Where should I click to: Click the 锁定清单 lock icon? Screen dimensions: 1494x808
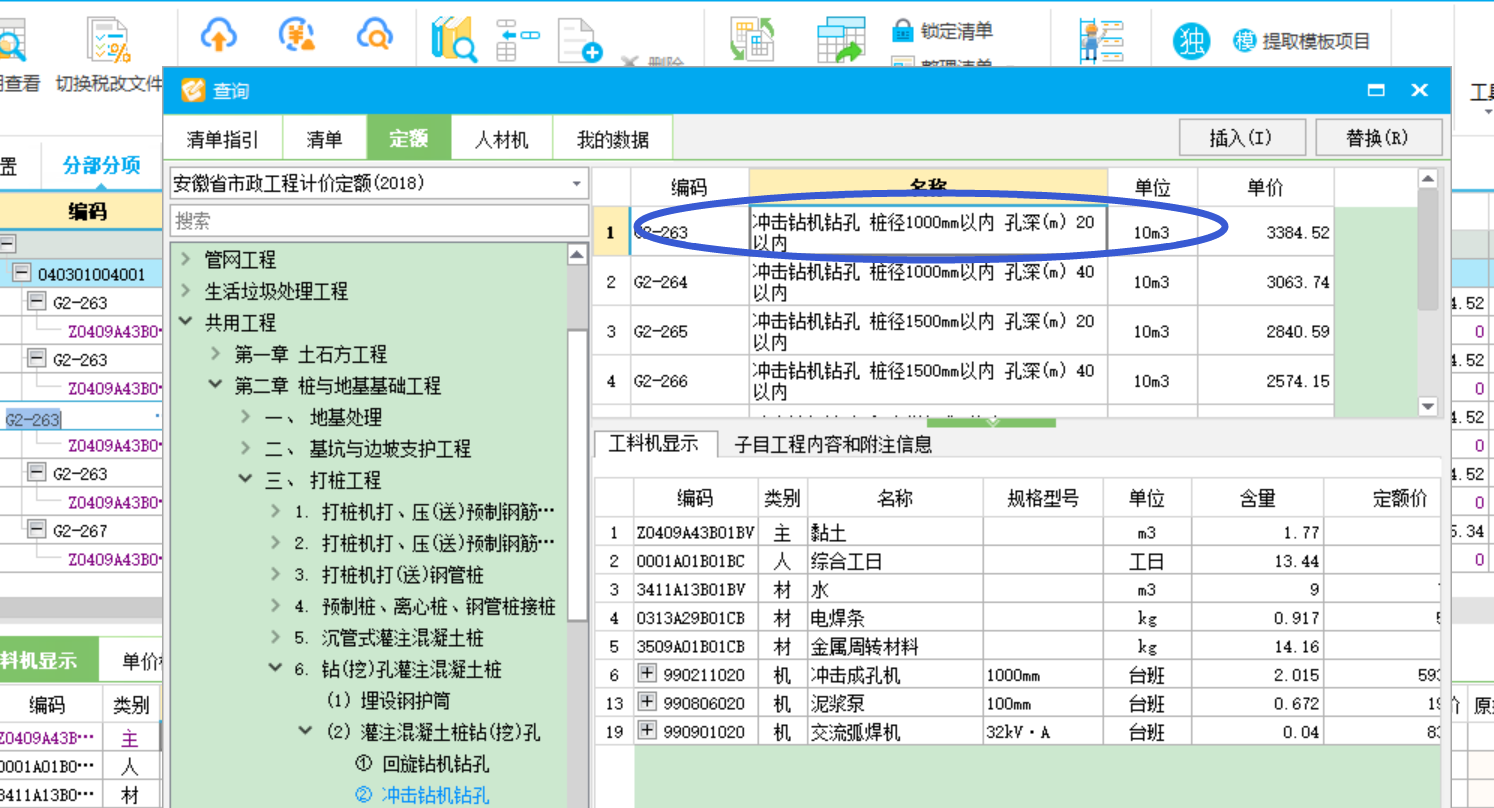pos(904,30)
